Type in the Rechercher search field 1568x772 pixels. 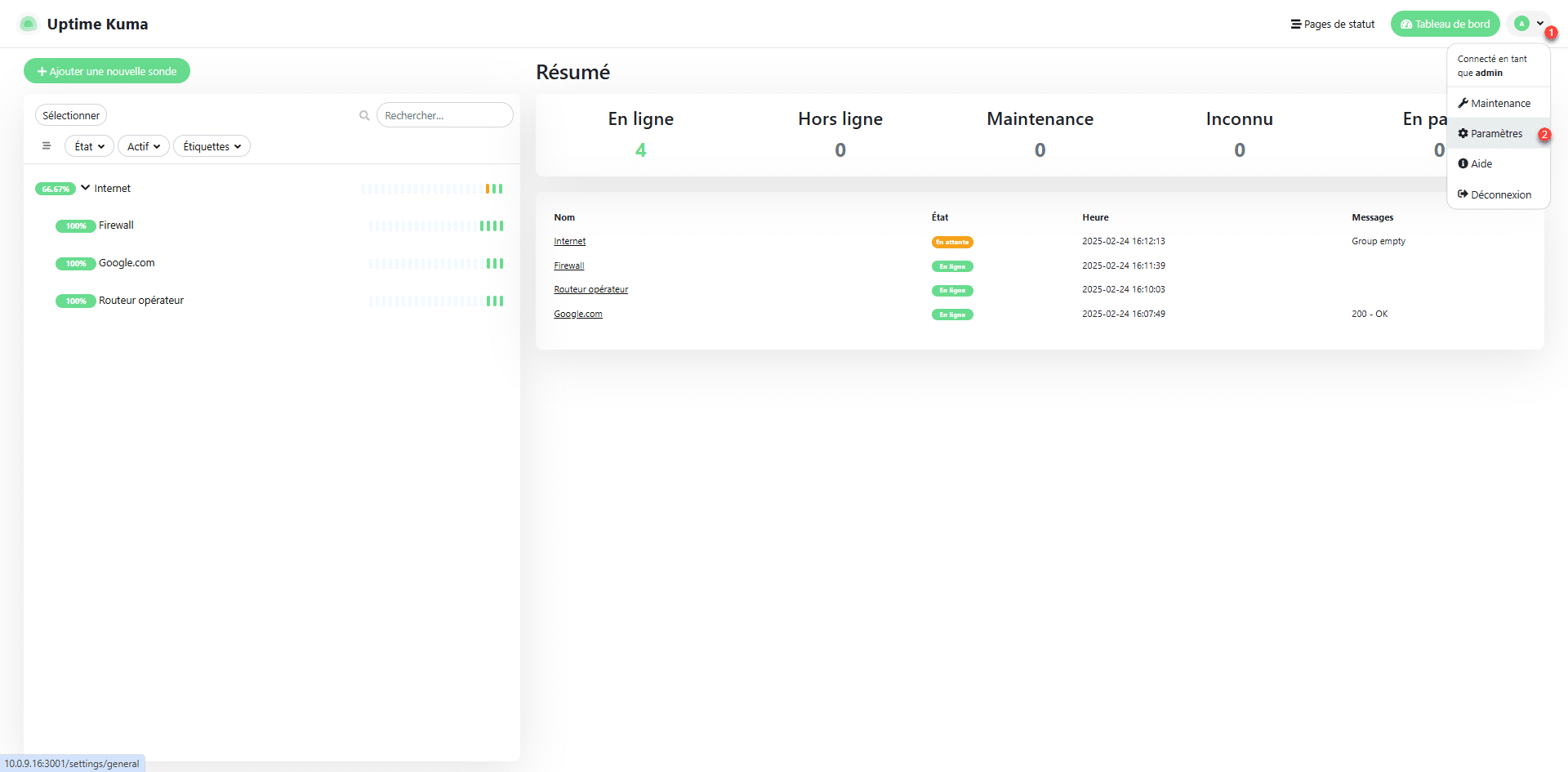(444, 116)
